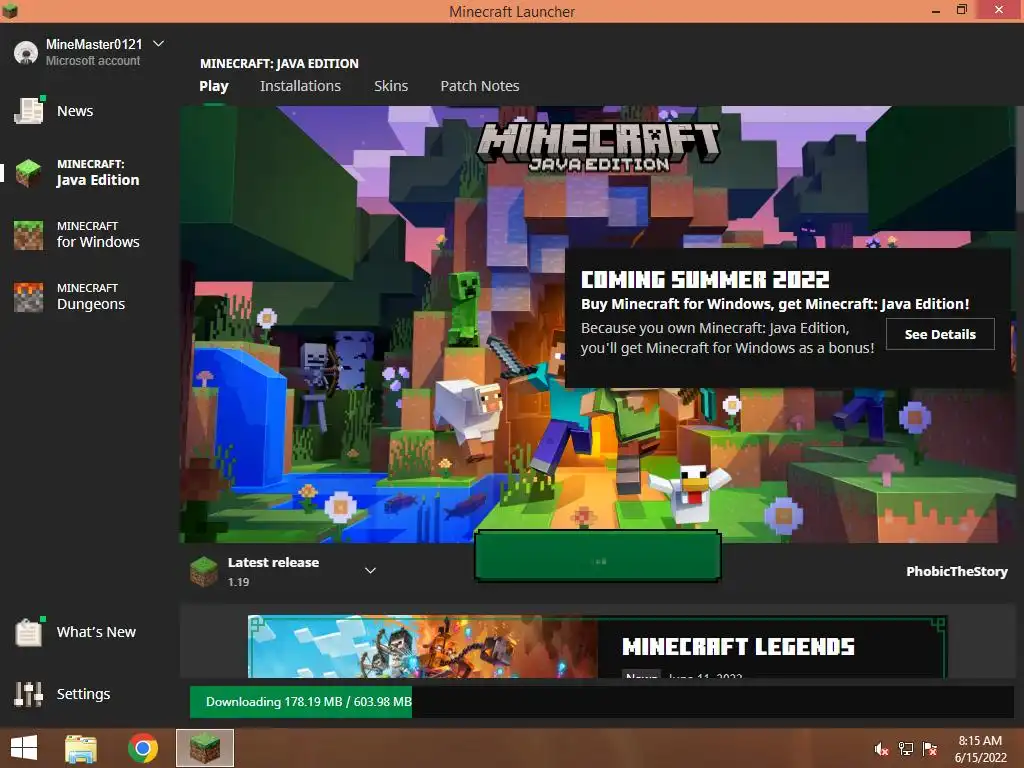Click the Minecraft Launcher title bar icon
Image resolution: width=1024 pixels, height=768 pixels.
[10, 10]
